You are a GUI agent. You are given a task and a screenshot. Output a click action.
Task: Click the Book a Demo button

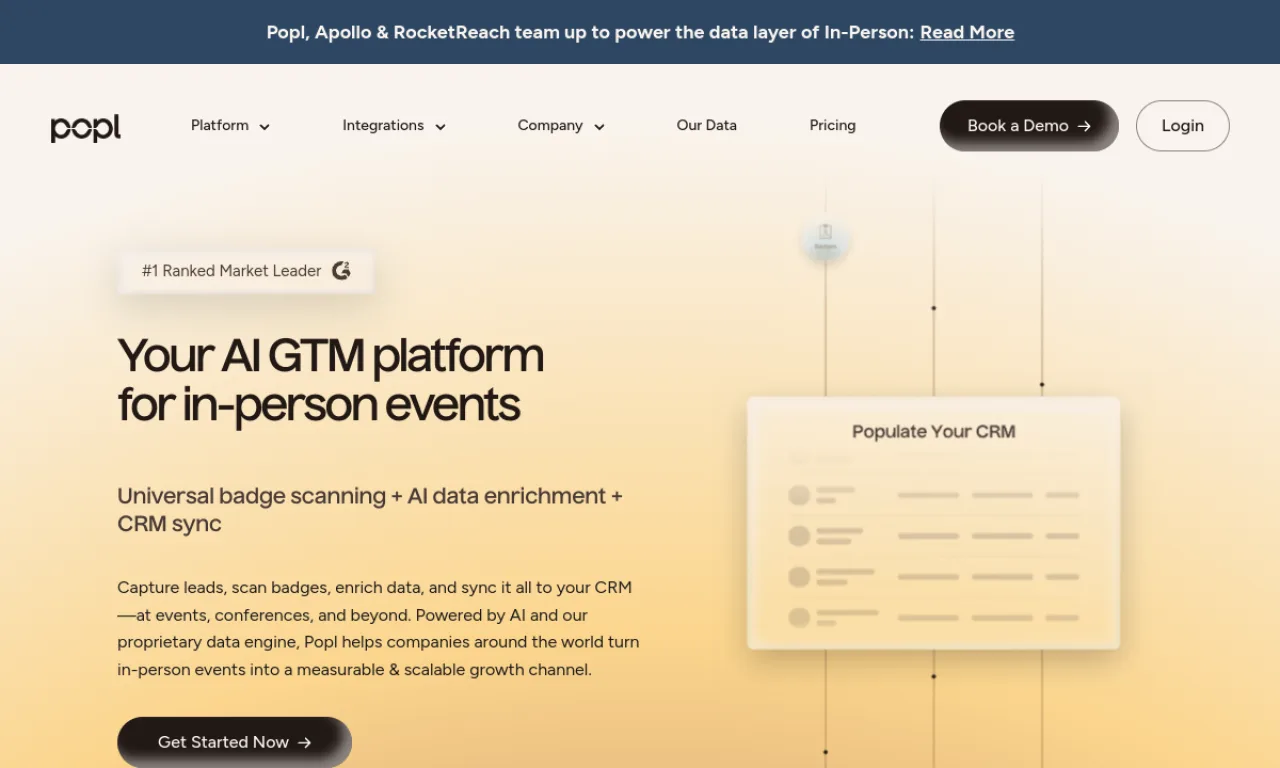[x=1029, y=126]
